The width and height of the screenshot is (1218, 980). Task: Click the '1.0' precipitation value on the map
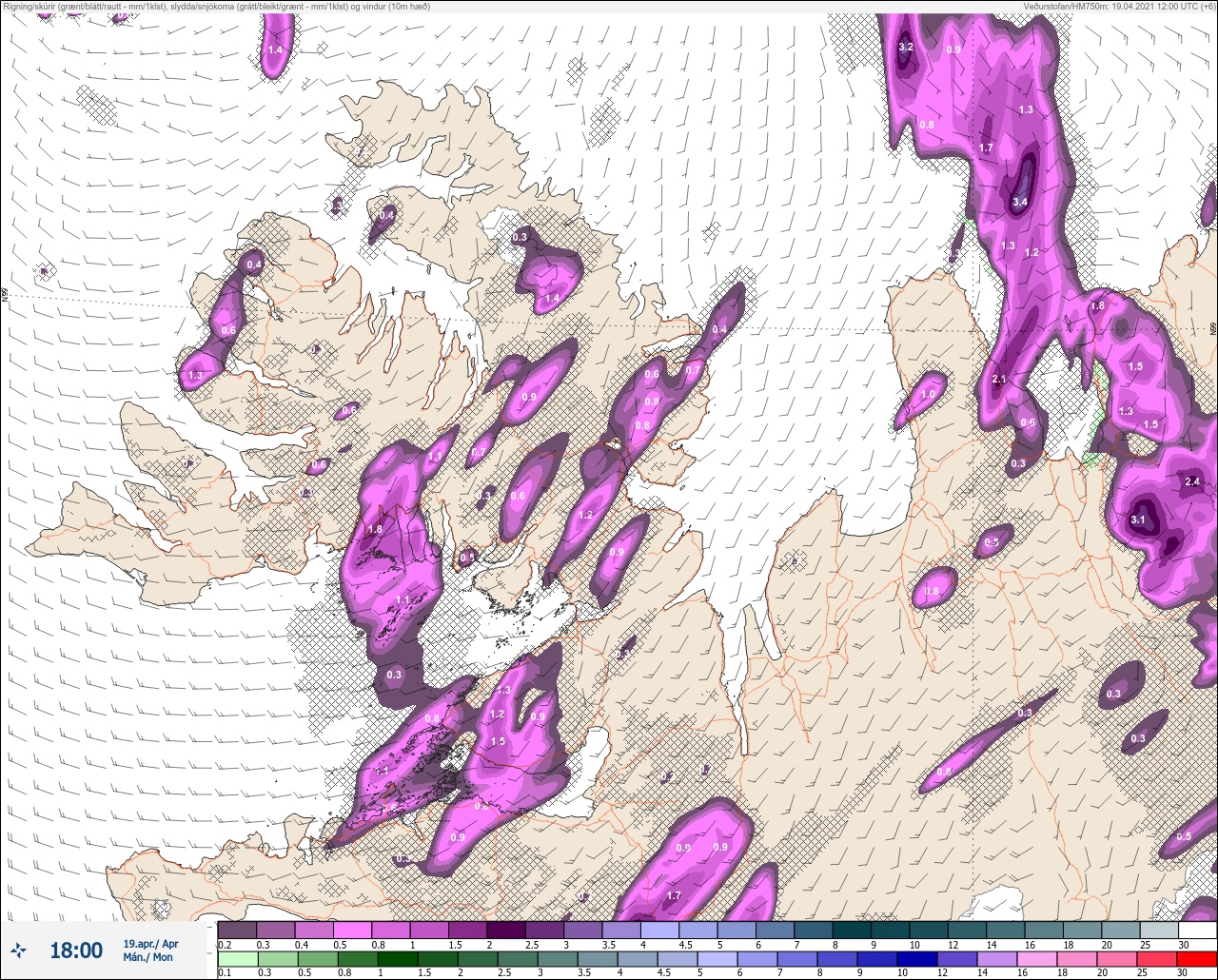928,394
